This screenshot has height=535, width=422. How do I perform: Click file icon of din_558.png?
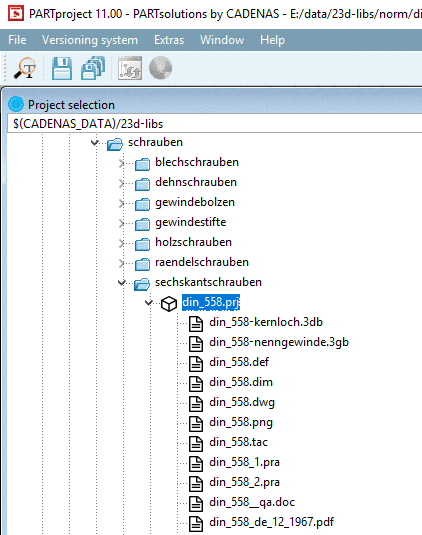click(196, 423)
